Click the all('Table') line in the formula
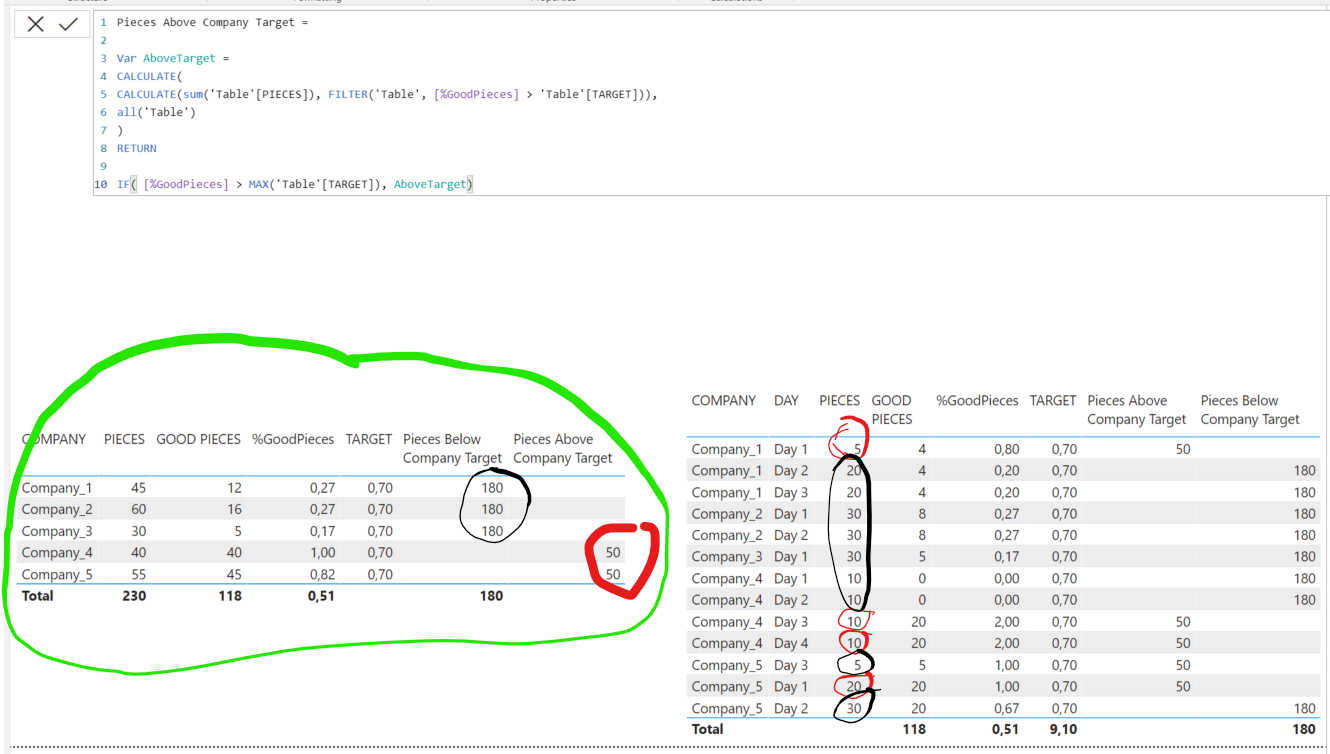1330x754 pixels. pos(156,112)
